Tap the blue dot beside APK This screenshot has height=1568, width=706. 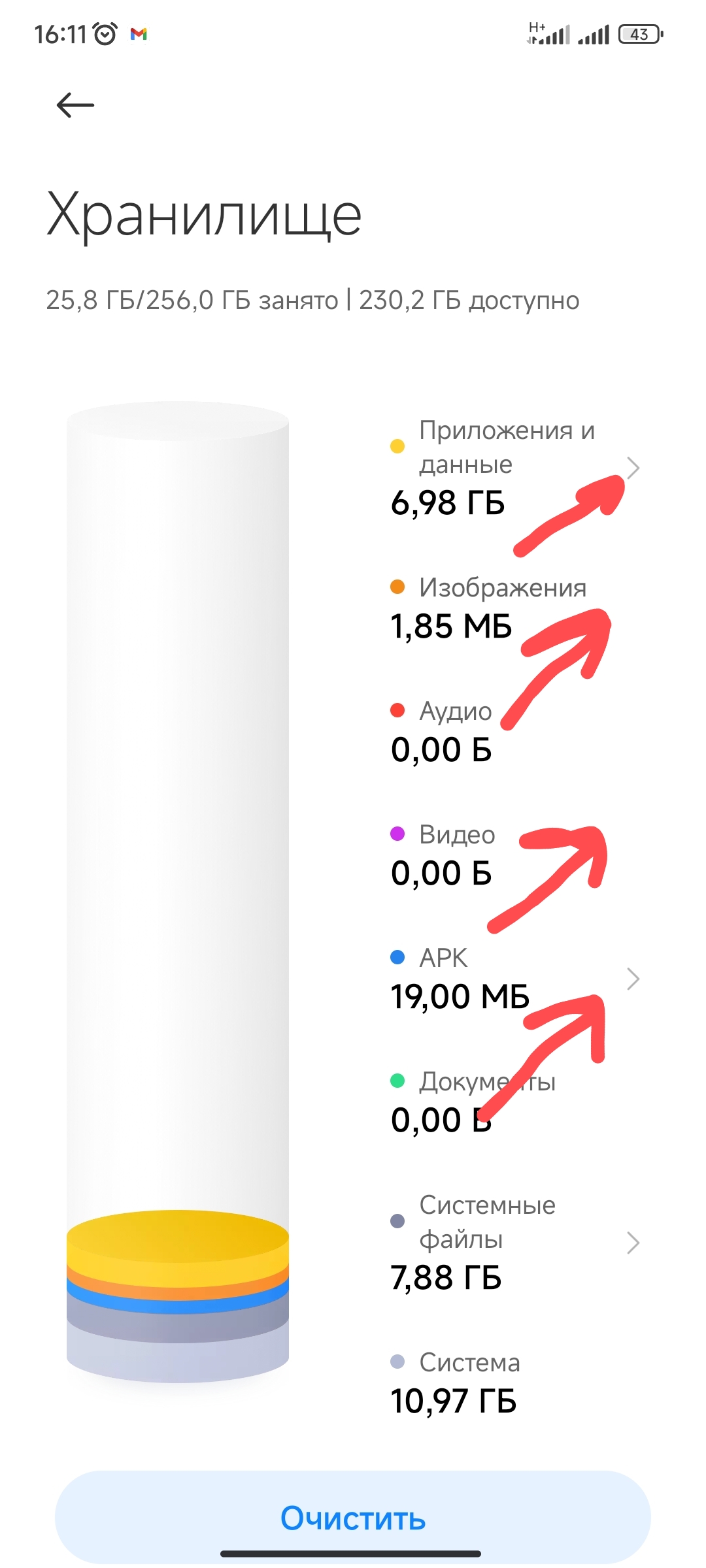pos(397,957)
